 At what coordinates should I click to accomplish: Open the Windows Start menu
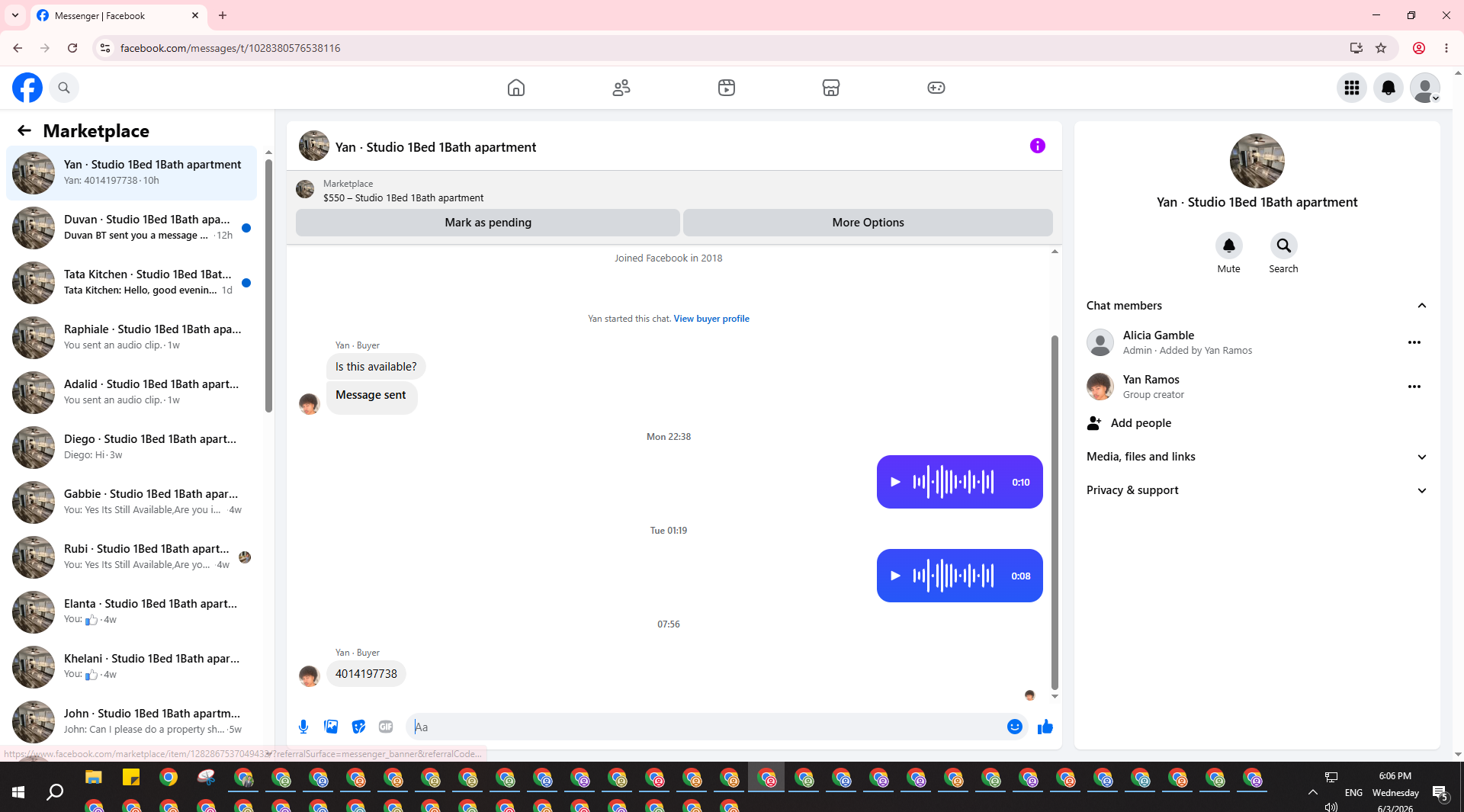18,792
